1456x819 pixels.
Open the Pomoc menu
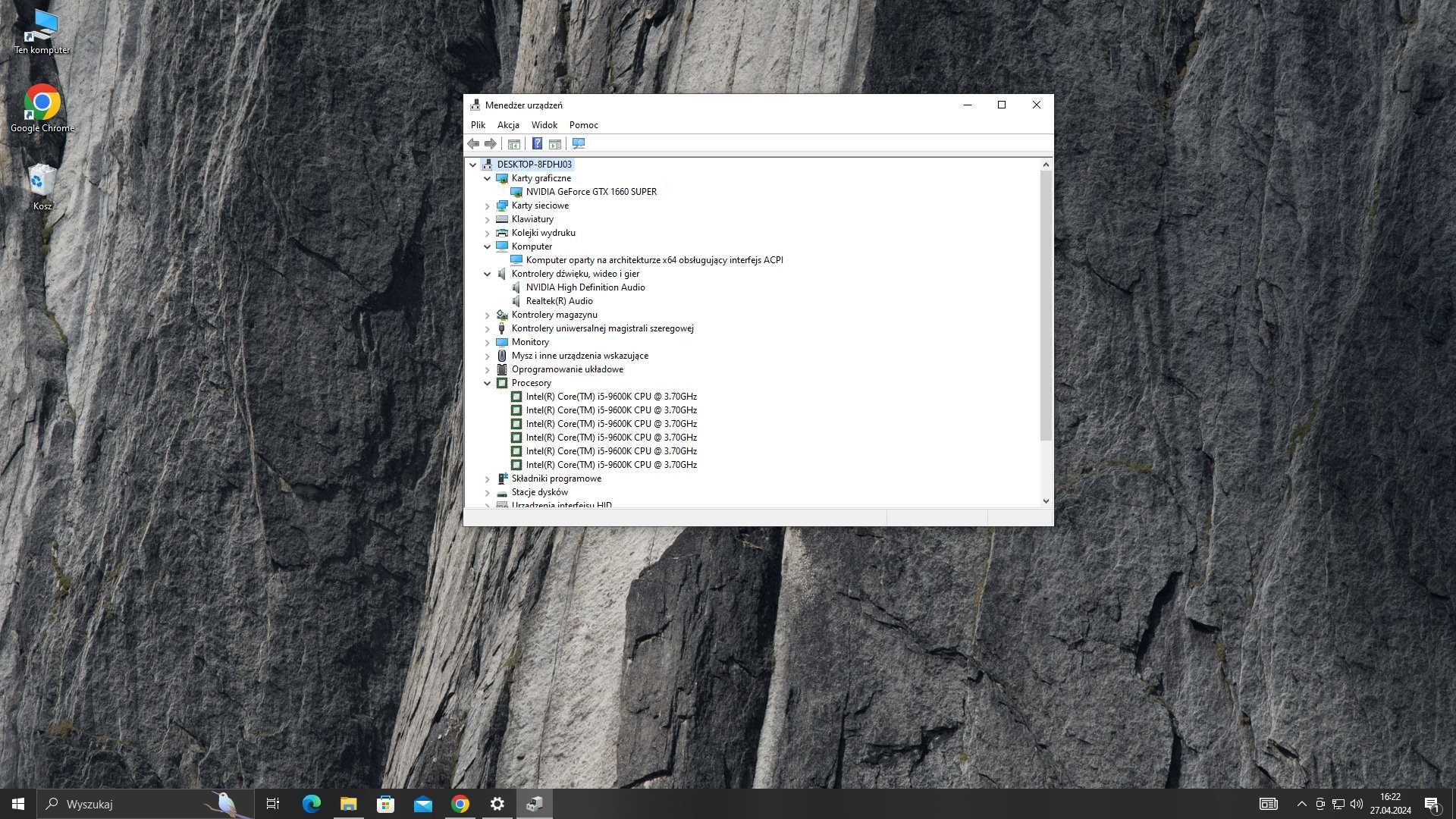tap(584, 125)
